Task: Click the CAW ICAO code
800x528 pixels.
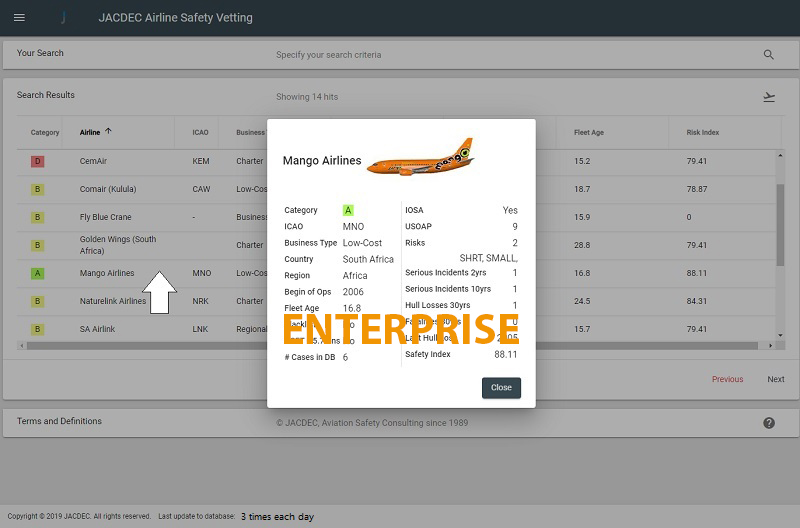Action: coord(201,189)
